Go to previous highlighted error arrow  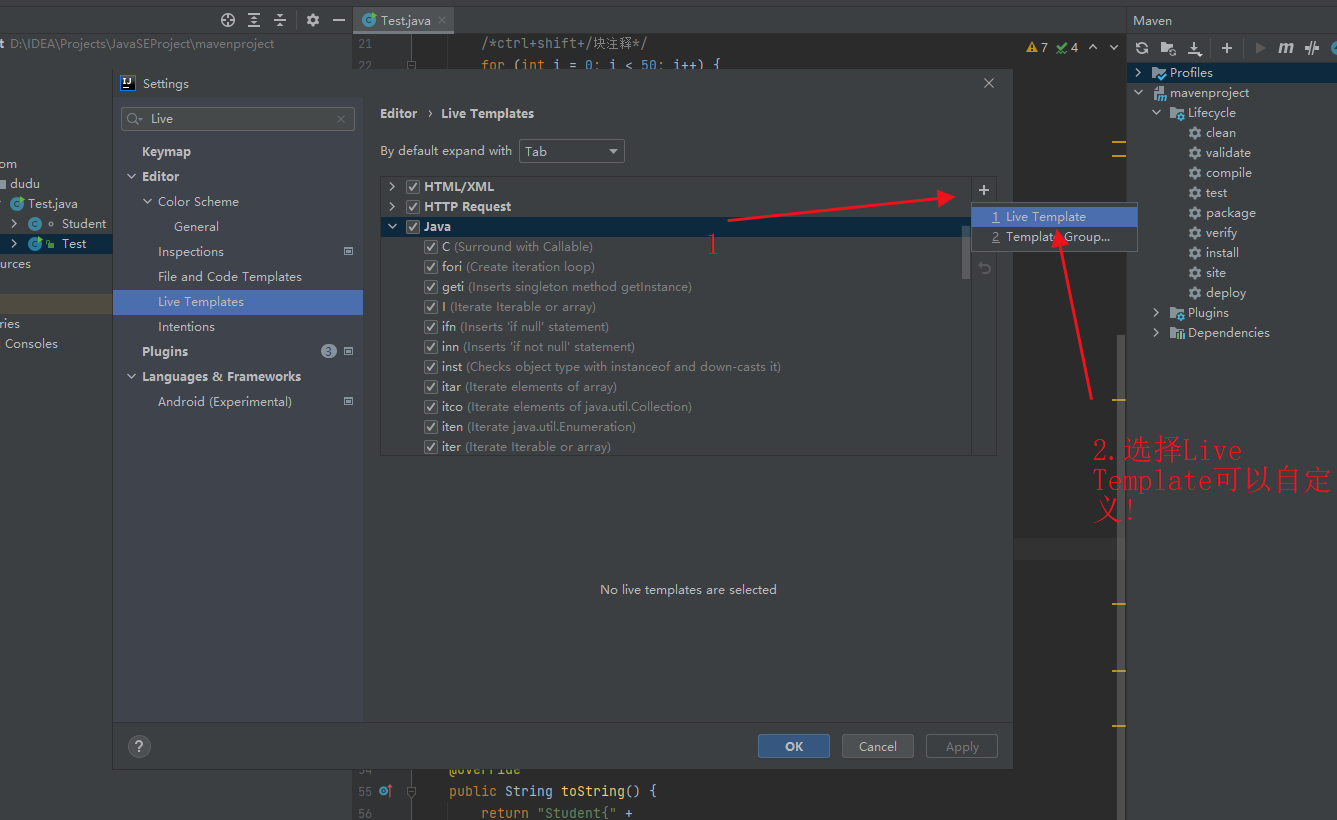pos(1093,47)
